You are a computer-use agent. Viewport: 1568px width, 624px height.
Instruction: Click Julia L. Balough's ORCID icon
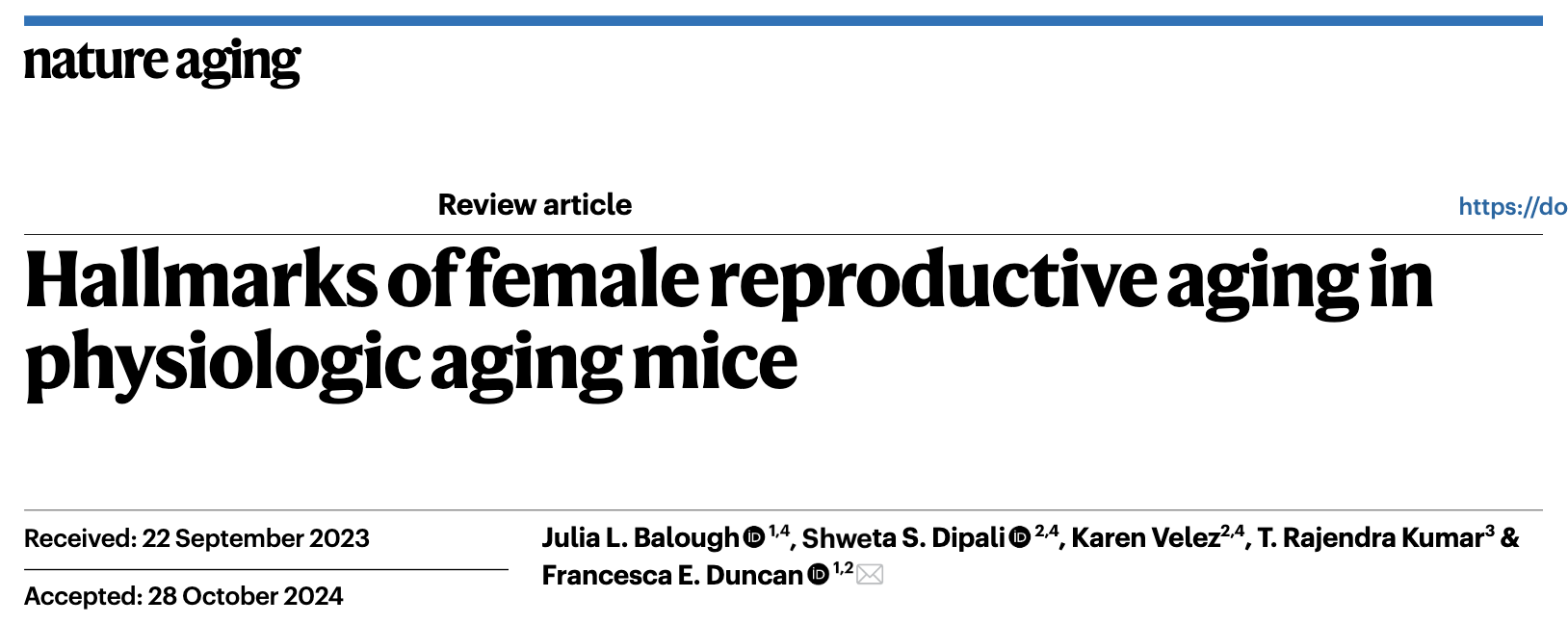coord(754,537)
